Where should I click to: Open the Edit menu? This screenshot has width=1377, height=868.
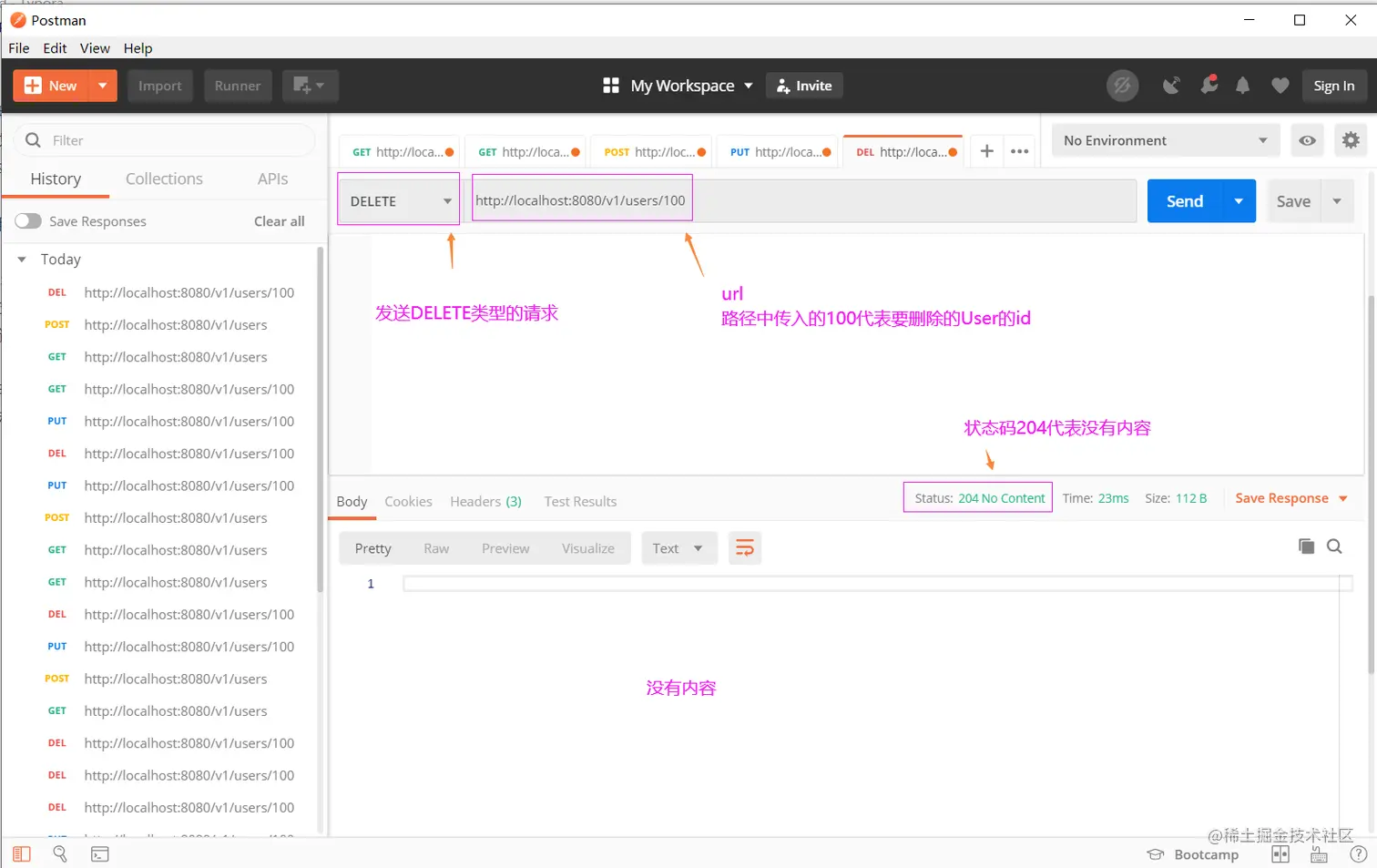pyautogui.click(x=55, y=48)
